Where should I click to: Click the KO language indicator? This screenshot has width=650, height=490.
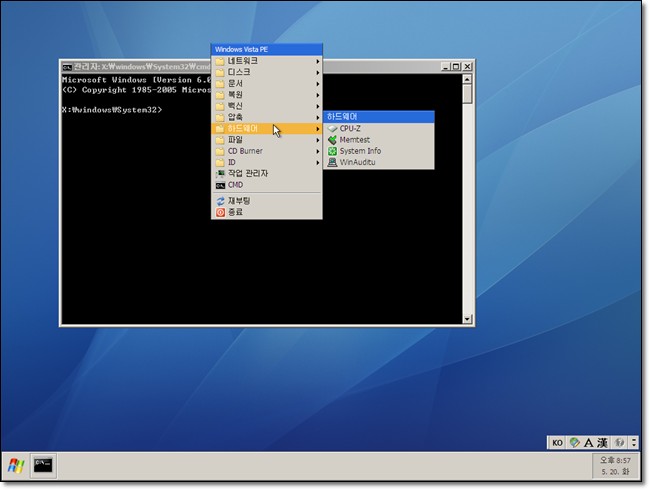(x=557, y=443)
